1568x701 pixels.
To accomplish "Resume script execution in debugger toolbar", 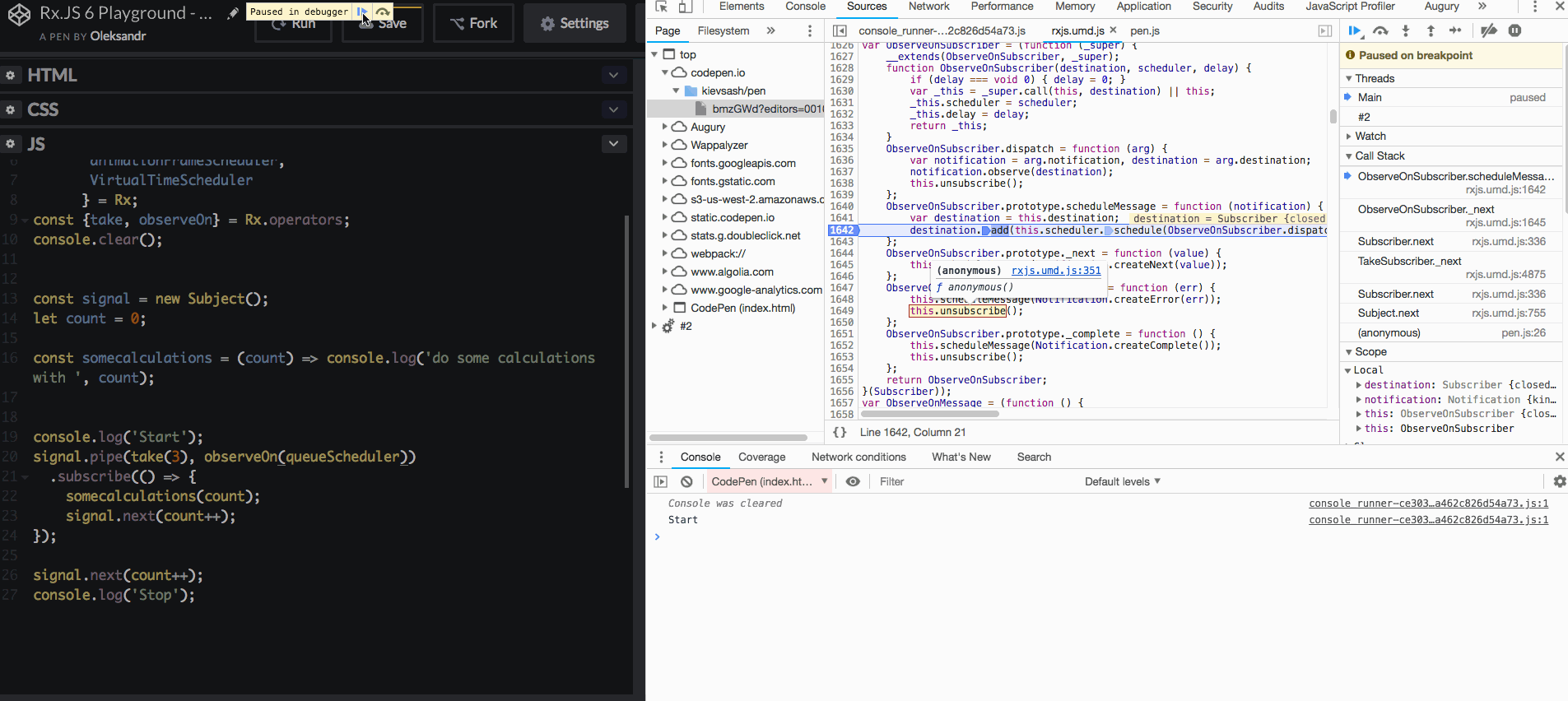I will [x=1355, y=31].
